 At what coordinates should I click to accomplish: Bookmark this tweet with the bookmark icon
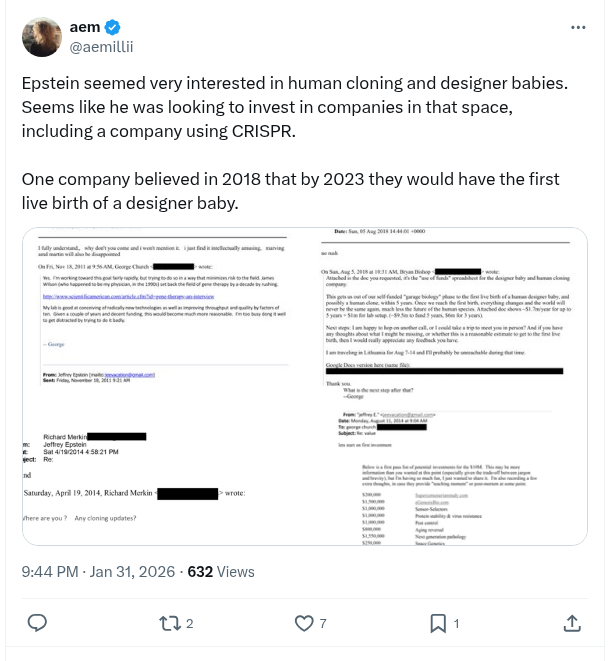(x=438, y=623)
